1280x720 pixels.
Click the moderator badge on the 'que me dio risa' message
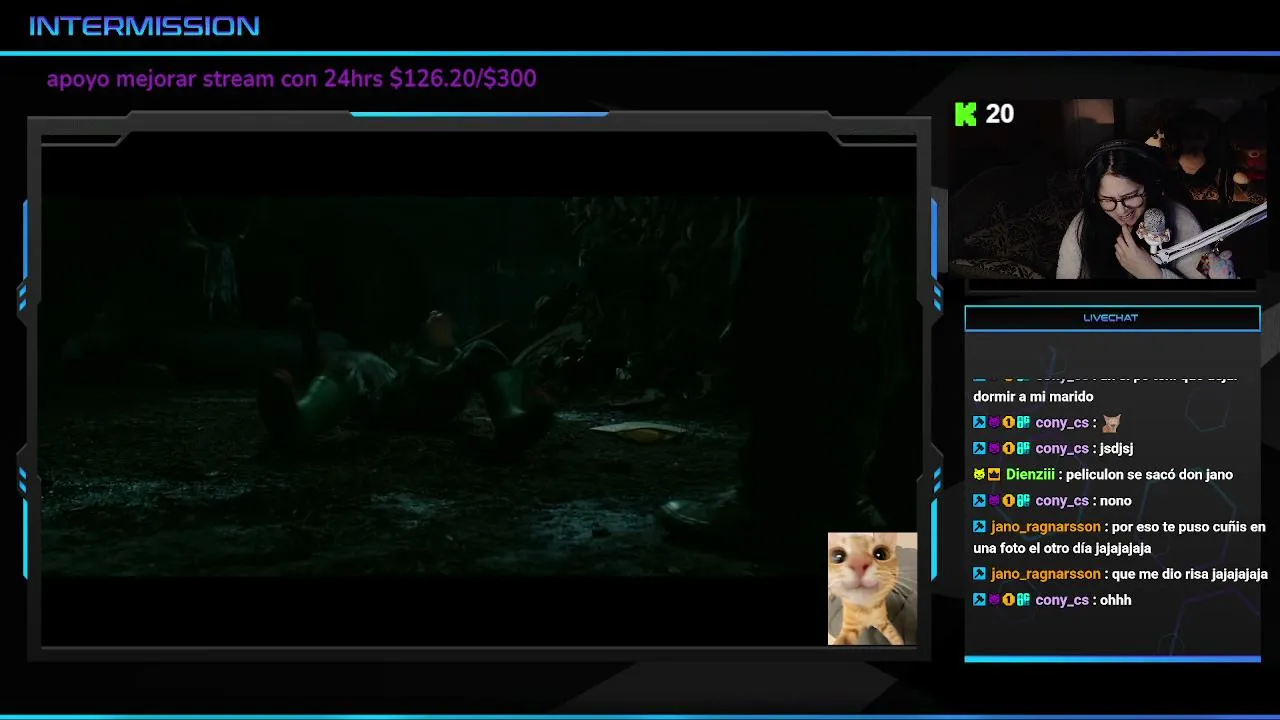coord(979,574)
